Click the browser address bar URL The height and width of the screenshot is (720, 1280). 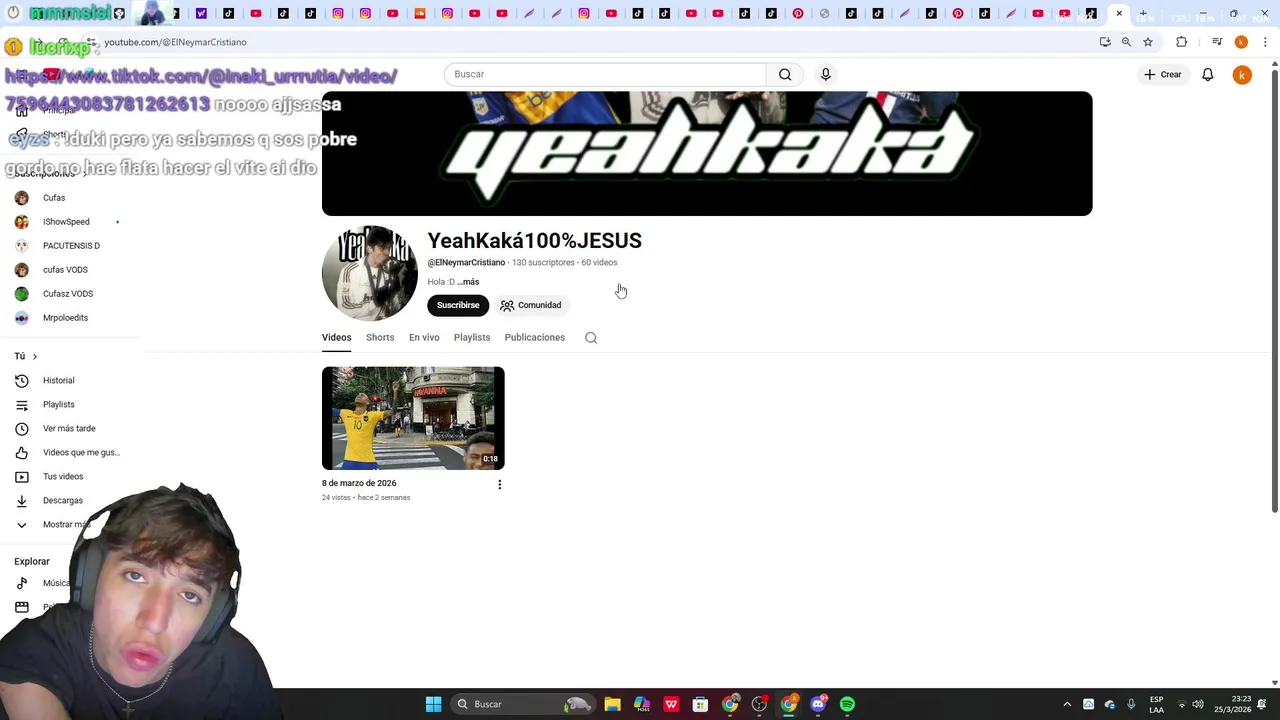click(x=175, y=42)
